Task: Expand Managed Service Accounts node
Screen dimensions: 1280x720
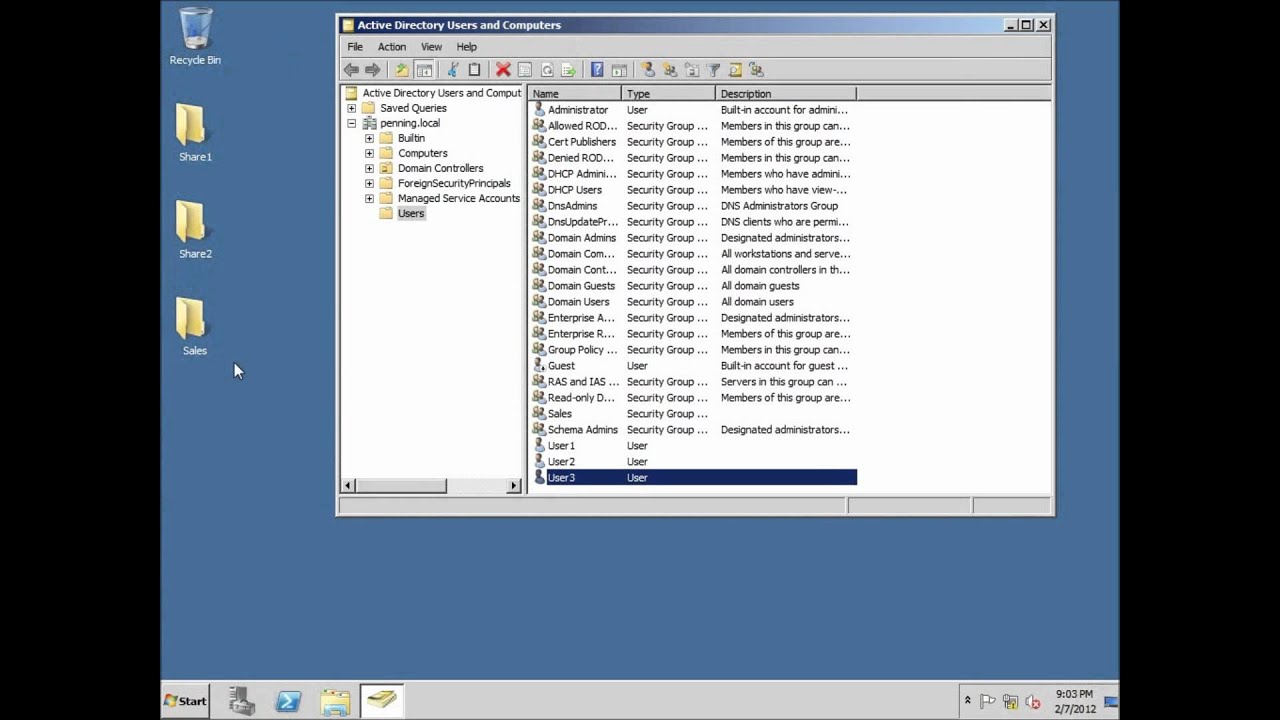Action: tap(369, 198)
